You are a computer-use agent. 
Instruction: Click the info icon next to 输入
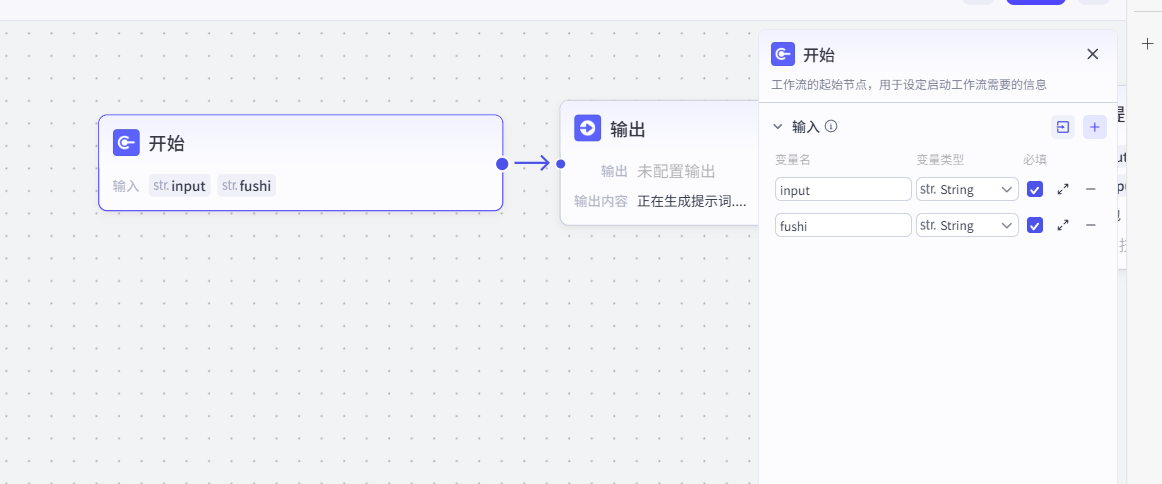830,127
